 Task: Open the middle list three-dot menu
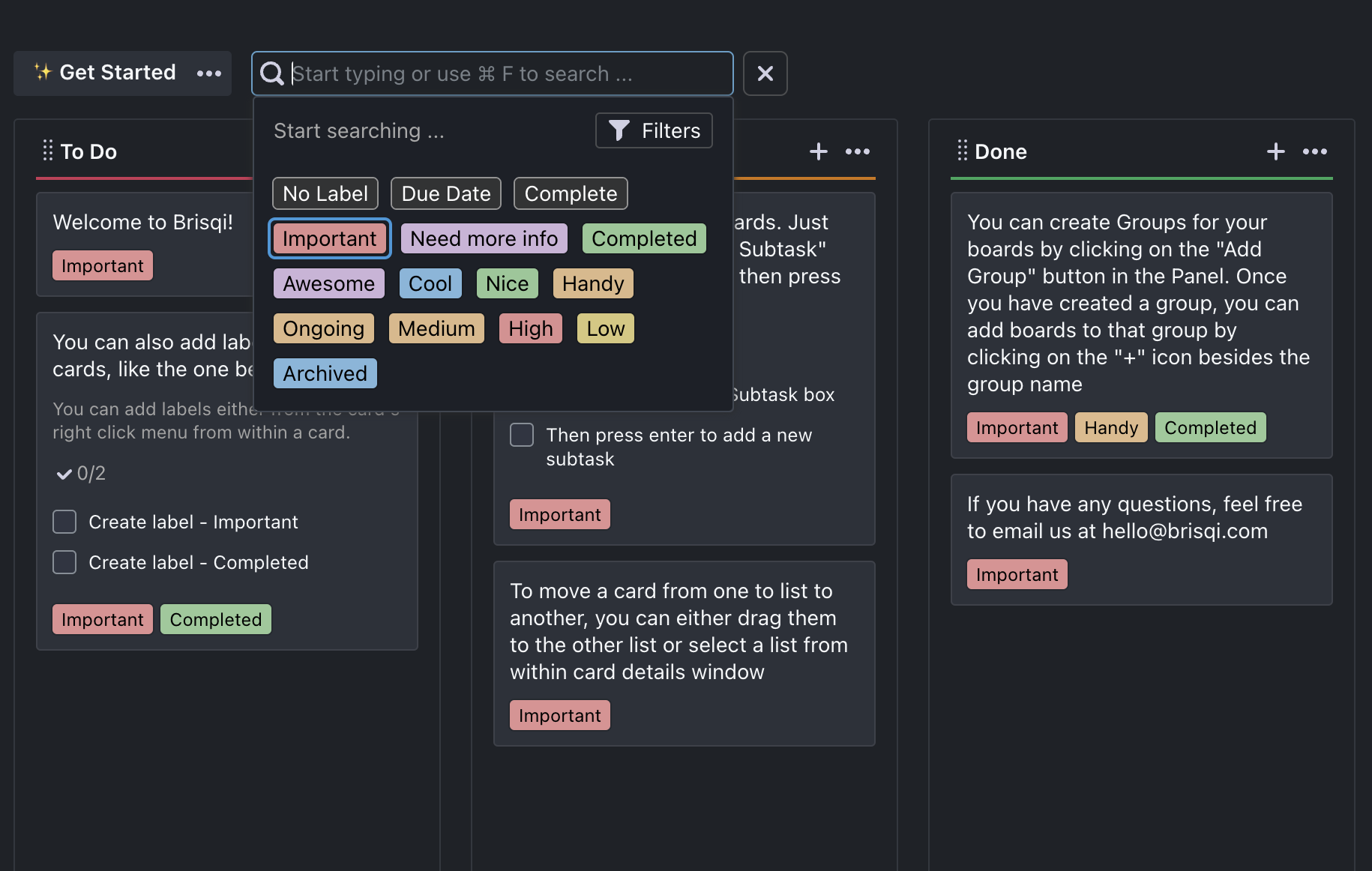(858, 151)
